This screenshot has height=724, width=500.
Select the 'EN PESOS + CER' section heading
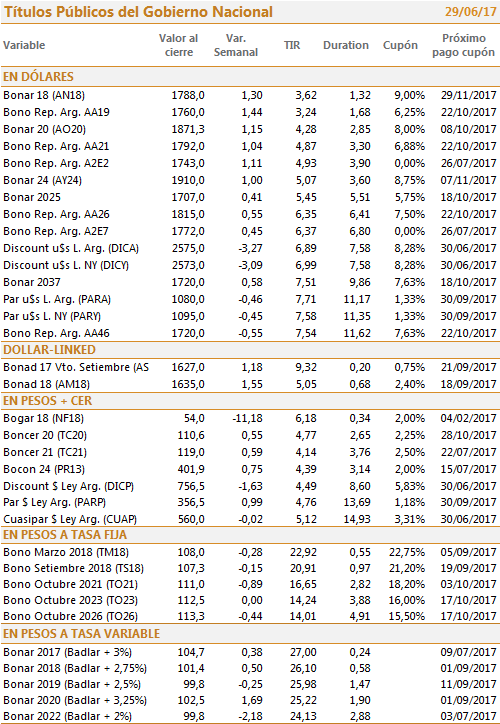coord(48,401)
